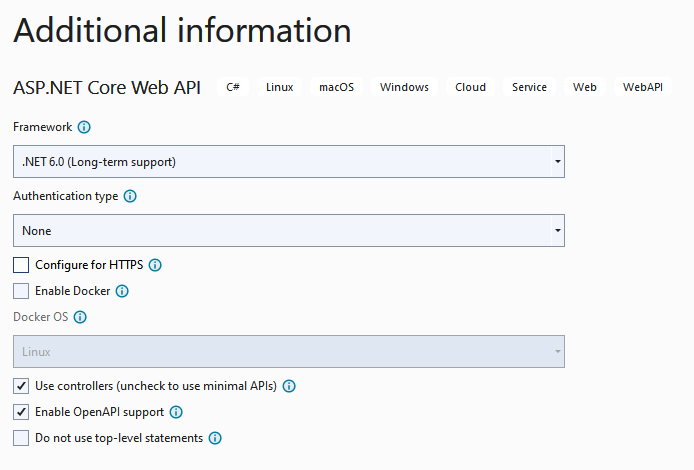Click the info icon beside Enable Docker

pos(122,291)
